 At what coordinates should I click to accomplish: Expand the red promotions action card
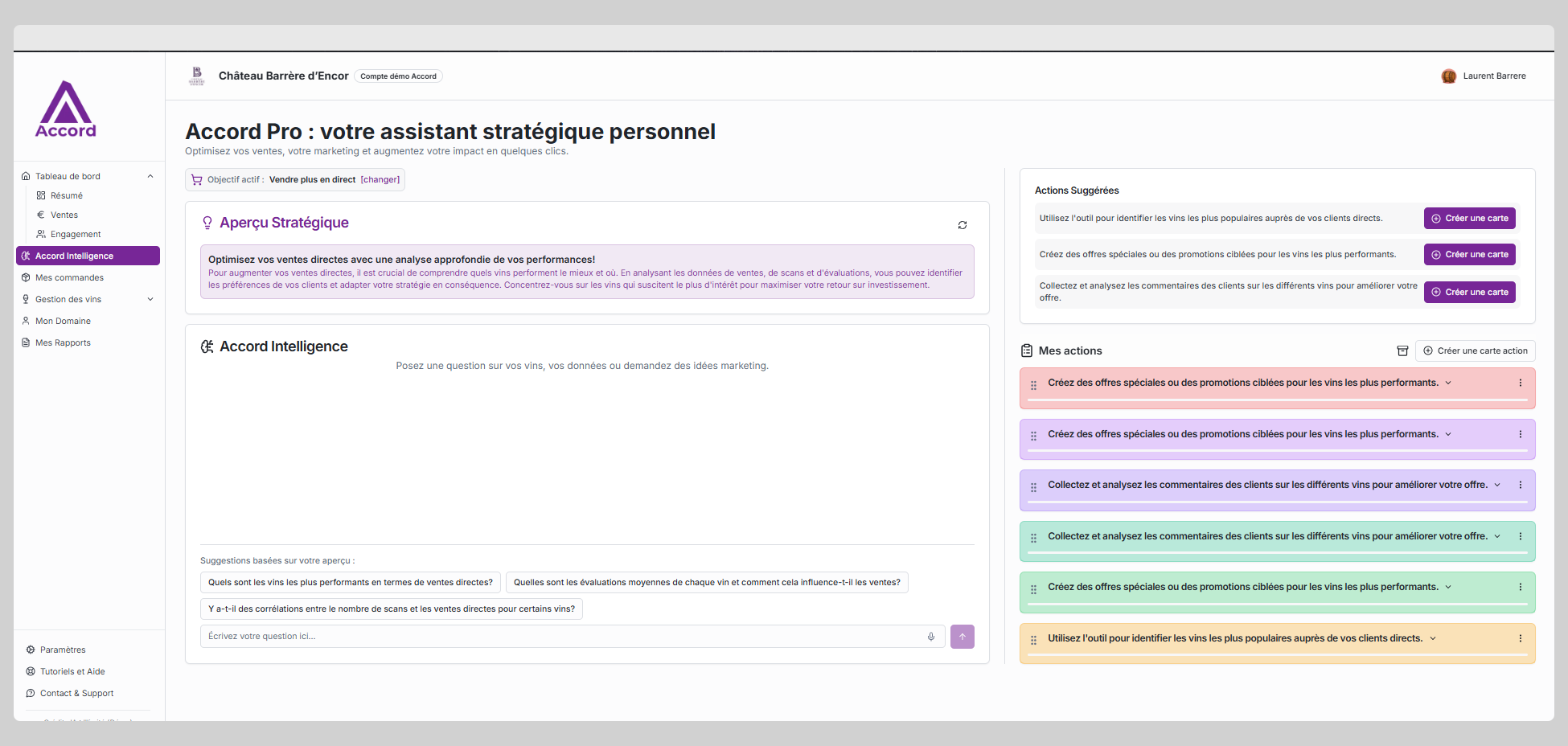coord(1448,383)
